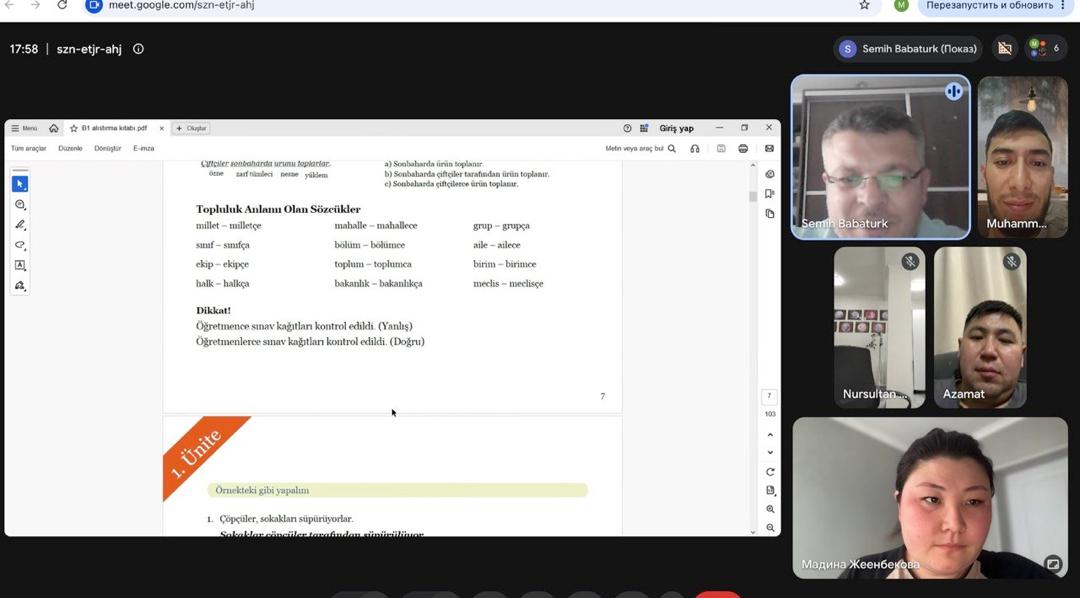The height and width of the screenshot is (598, 1080).
Task: Click picture-in-picture icon on Мадина tile
Action: [1052, 564]
